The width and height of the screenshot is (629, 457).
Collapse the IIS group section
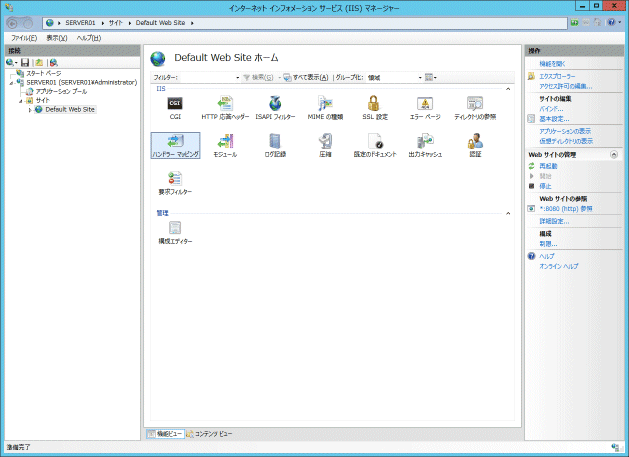(508, 89)
